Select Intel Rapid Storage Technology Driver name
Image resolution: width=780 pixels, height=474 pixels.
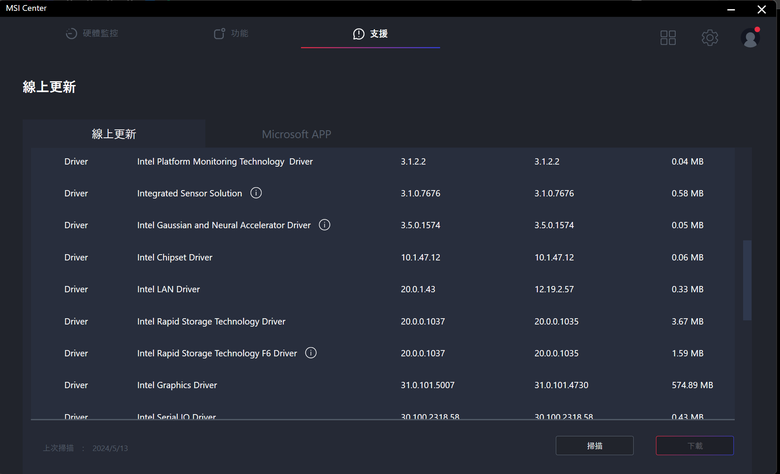pos(211,322)
